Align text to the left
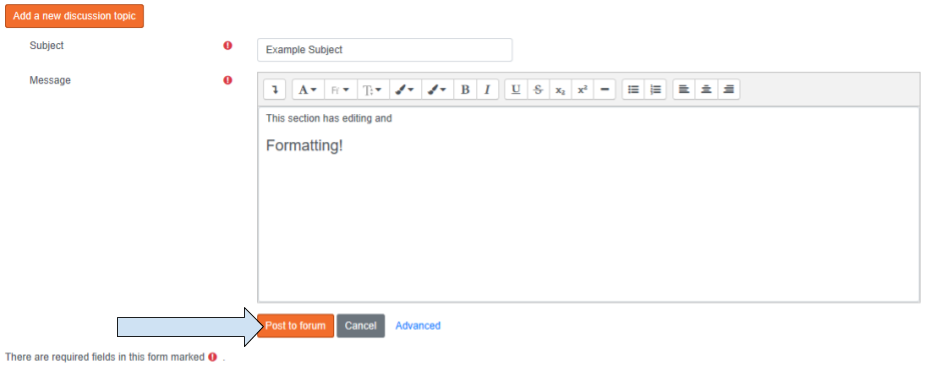This screenshot has width=925, height=366. (x=684, y=90)
